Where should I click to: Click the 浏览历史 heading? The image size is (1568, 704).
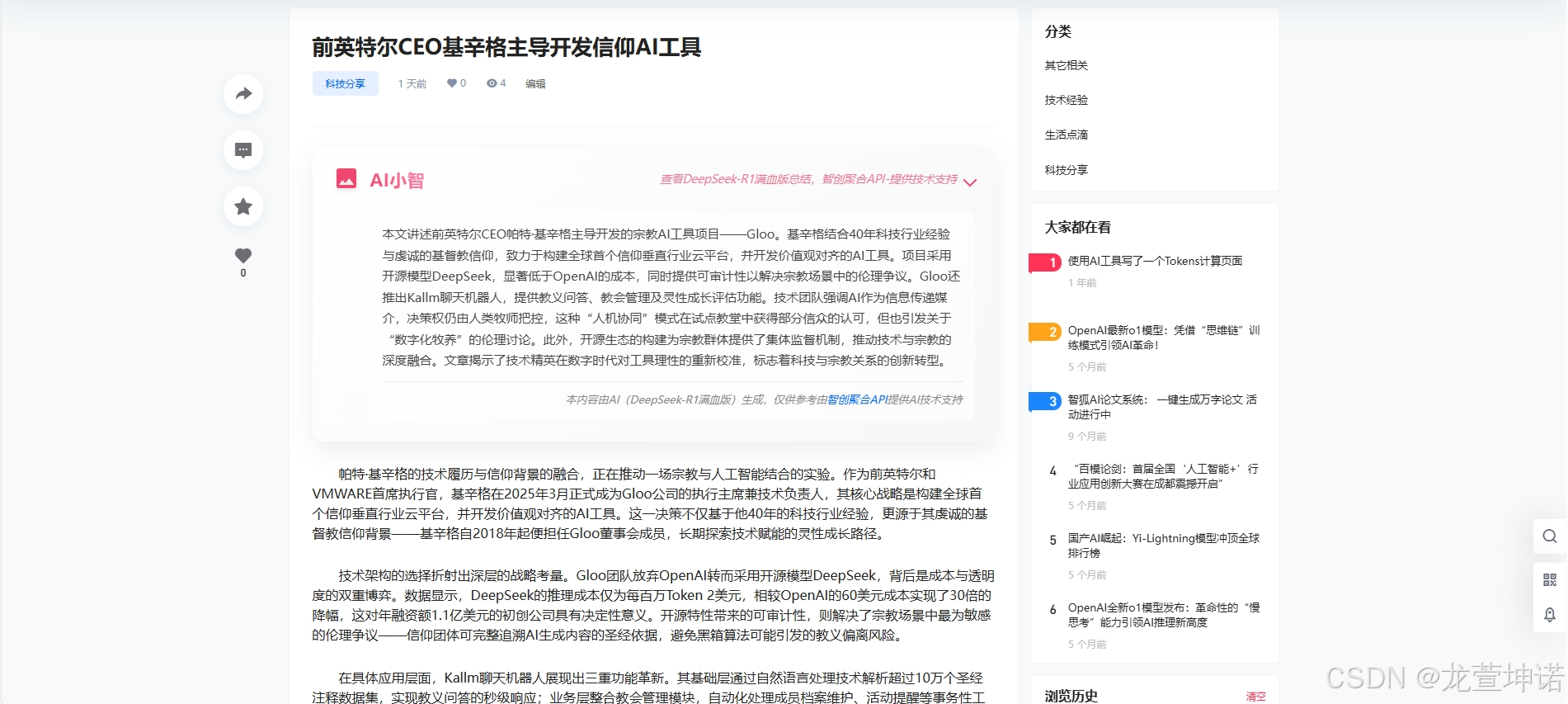[1071, 696]
